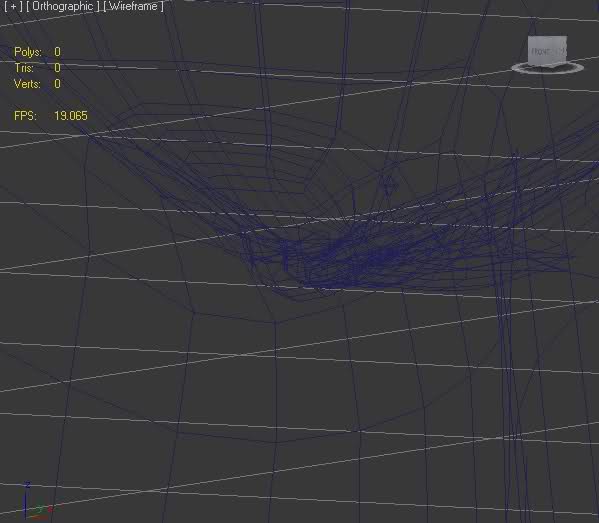Screen dimensions: 599x523
Task: Open the Orthographic point-of-view viewport menu
Action: (63, 6)
